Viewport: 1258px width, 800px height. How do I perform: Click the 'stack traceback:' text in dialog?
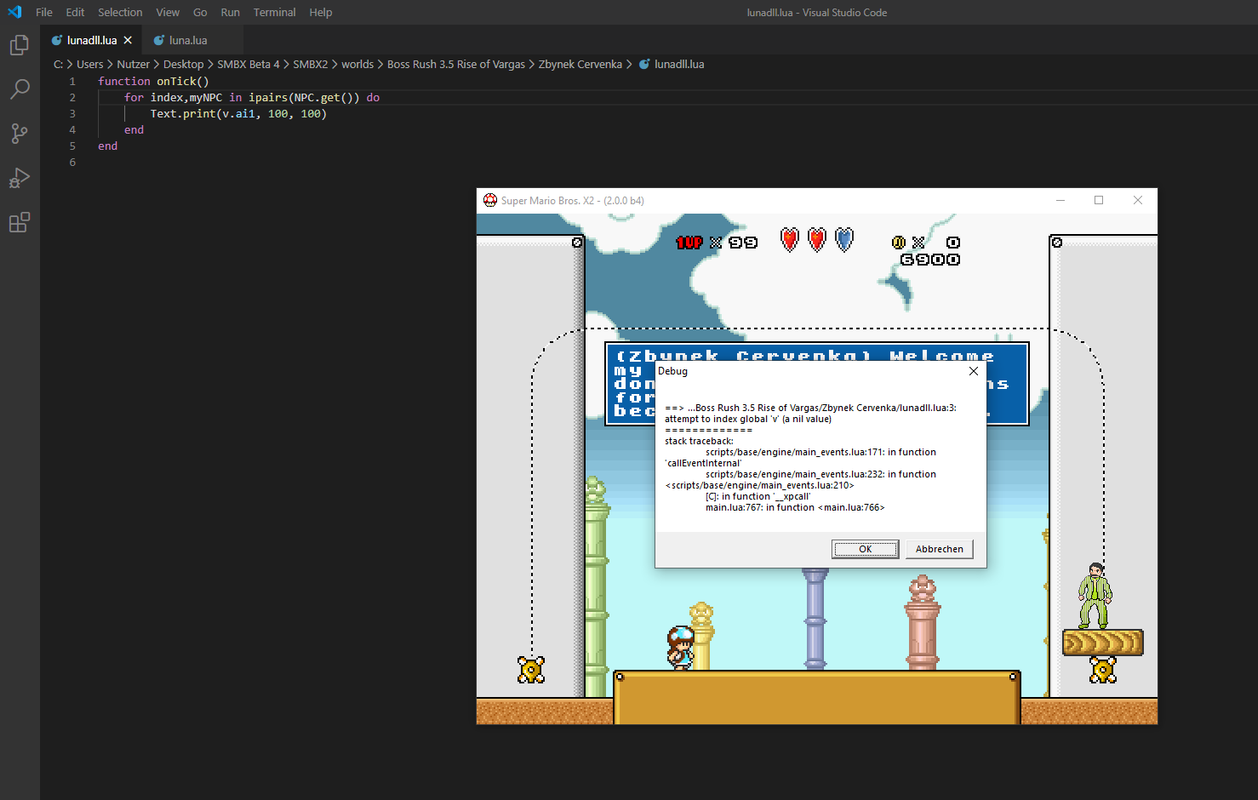pos(699,441)
